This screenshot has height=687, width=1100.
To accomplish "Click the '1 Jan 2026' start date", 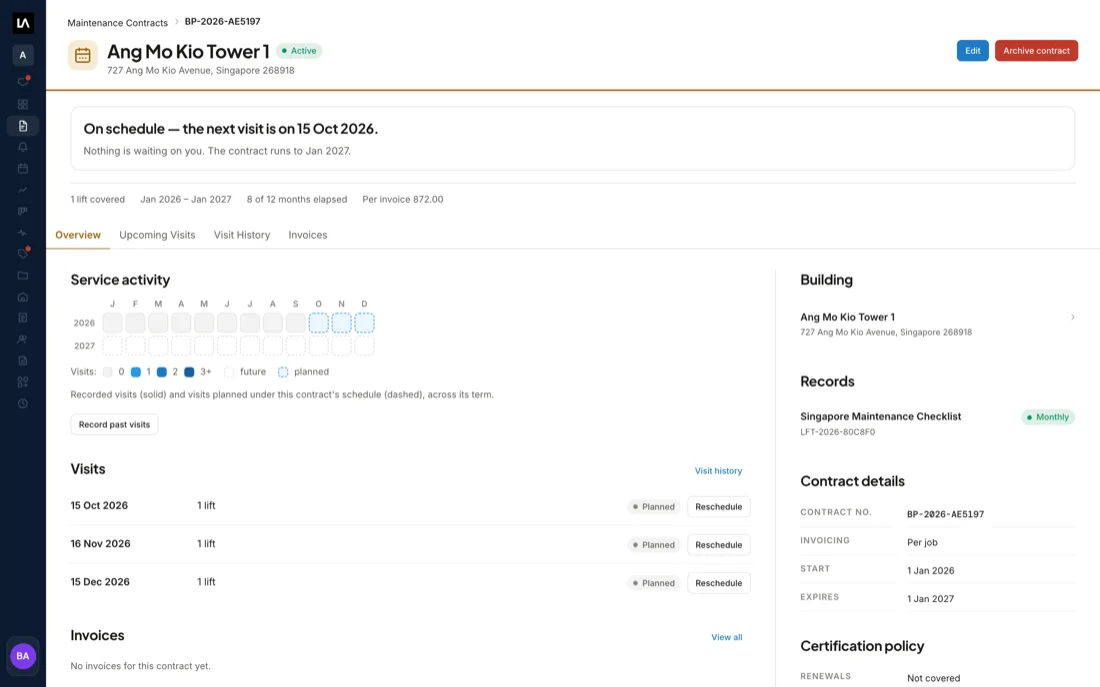I will click(930, 571).
